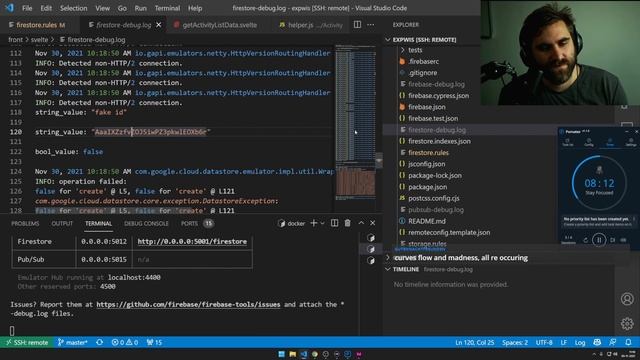Show the Debug Console panel tab
The height and width of the screenshot is (360, 640).
tap(146, 223)
